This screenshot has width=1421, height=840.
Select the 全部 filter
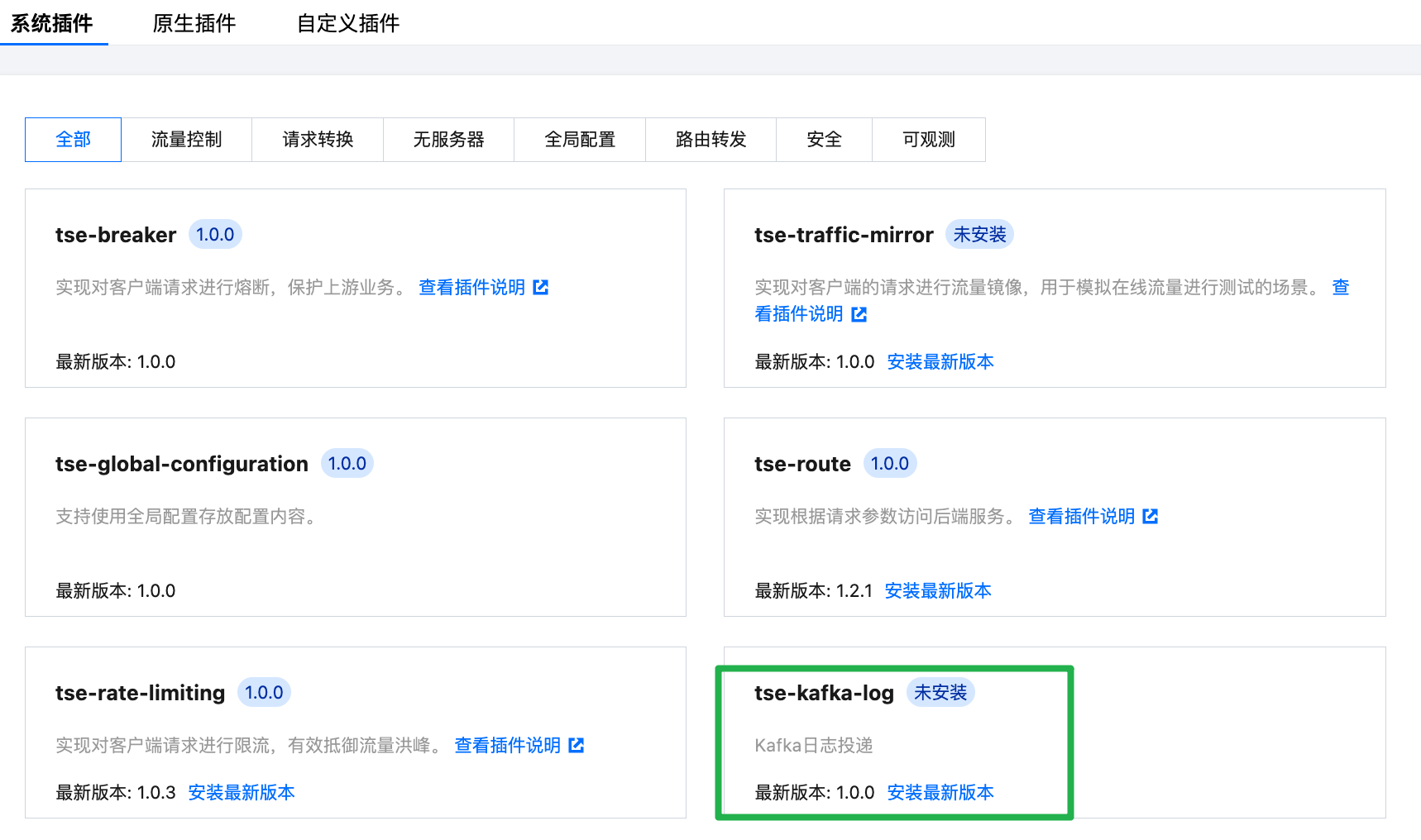click(x=73, y=140)
